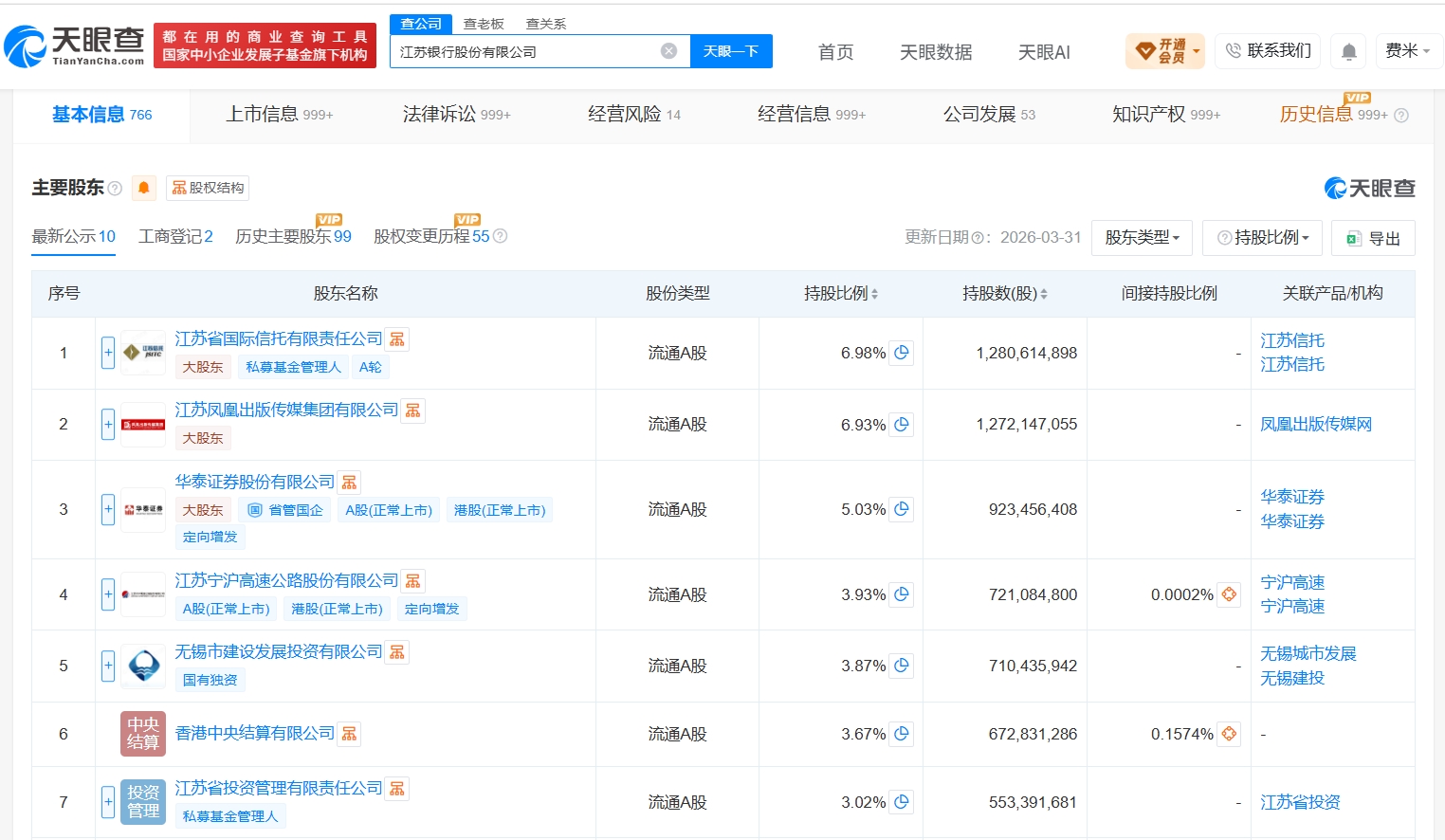Select the 最新公示 sub-tab
Image resolution: width=1445 pixels, height=840 pixels.
point(74,236)
